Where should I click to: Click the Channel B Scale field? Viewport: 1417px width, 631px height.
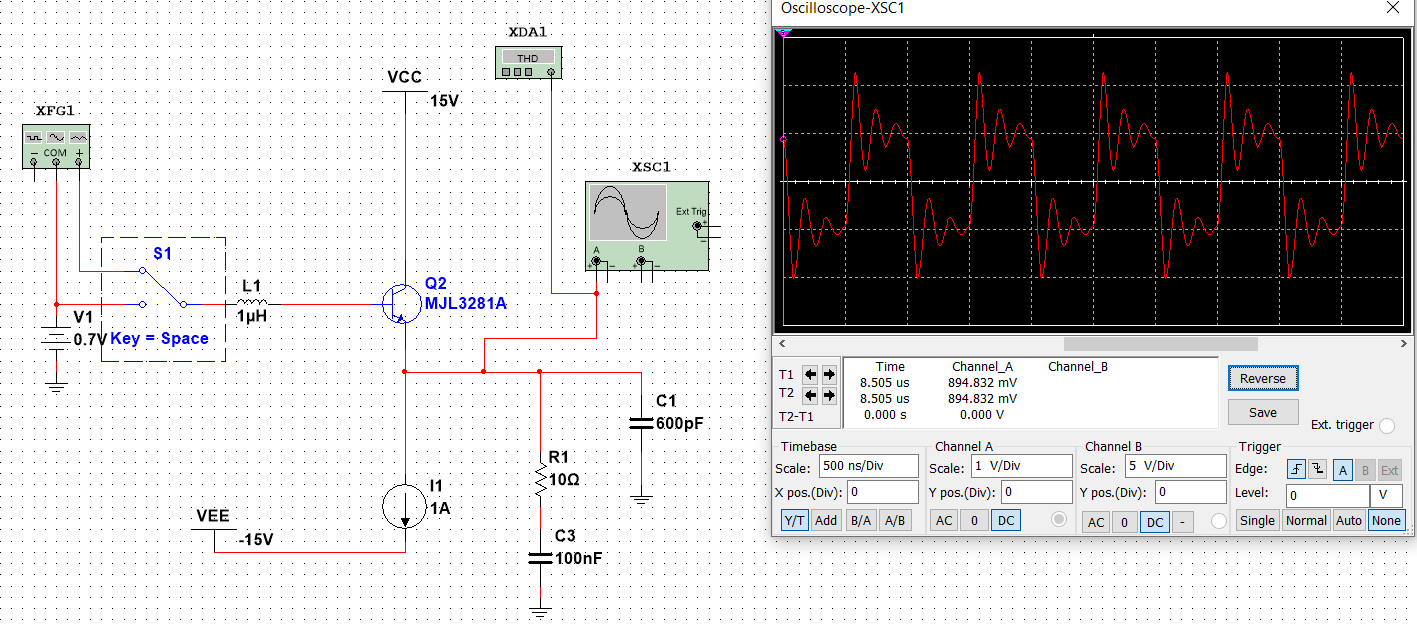(x=1175, y=466)
